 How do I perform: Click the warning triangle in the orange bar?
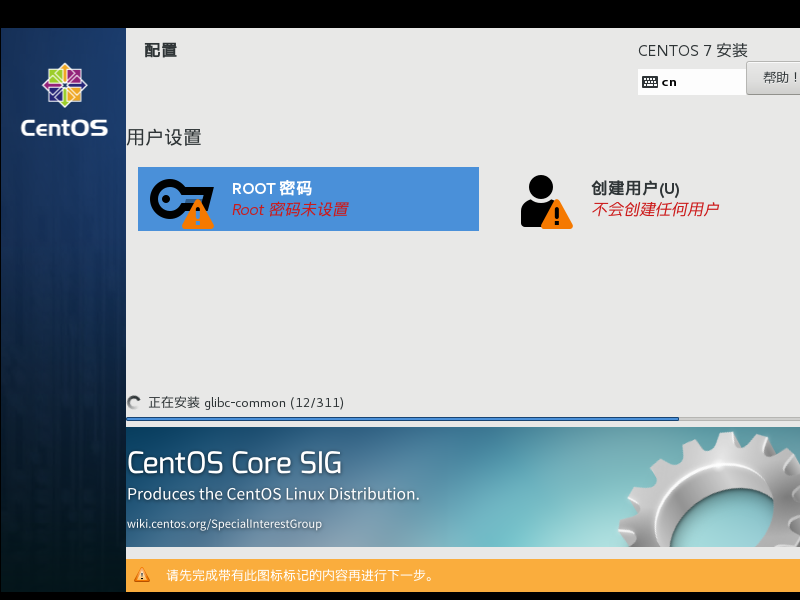pos(142,575)
